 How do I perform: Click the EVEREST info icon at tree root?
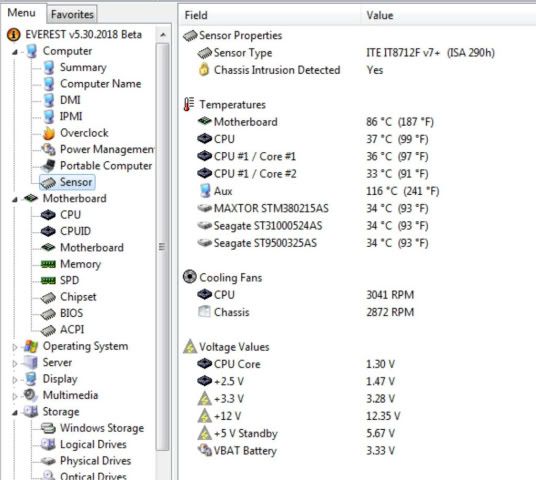tap(14, 35)
